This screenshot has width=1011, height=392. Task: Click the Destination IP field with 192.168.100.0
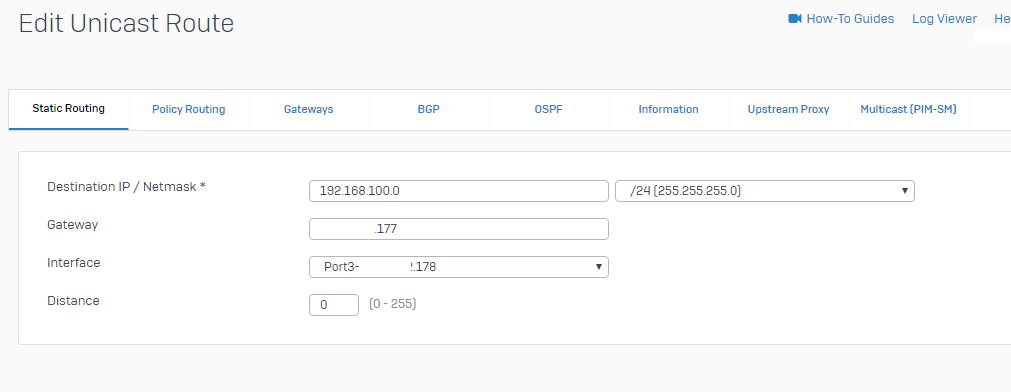click(458, 191)
